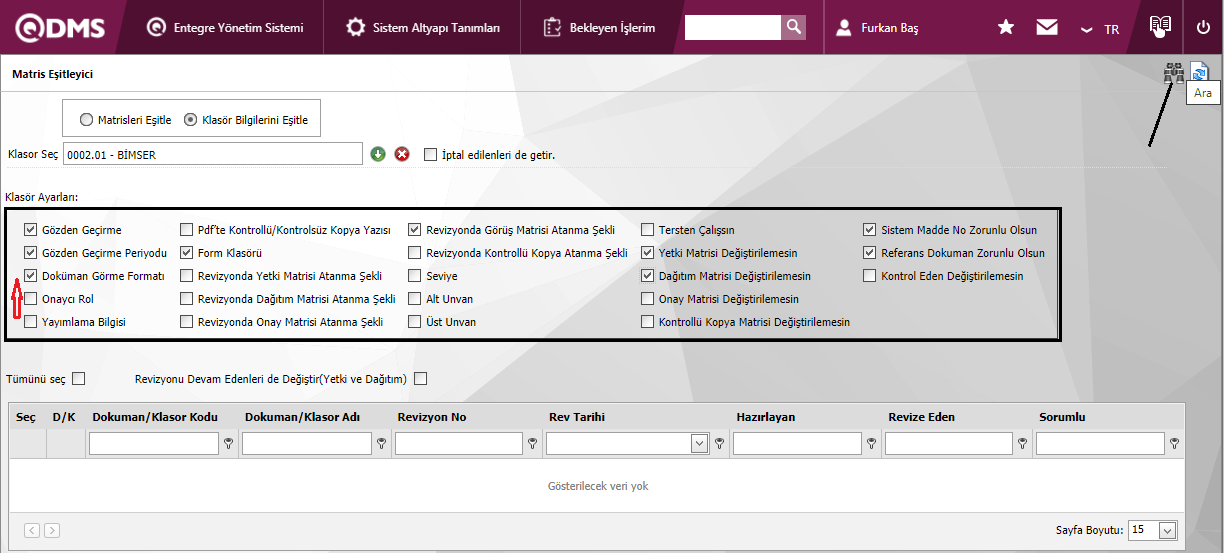Click the Revizyon No filter input

click(x=458, y=444)
